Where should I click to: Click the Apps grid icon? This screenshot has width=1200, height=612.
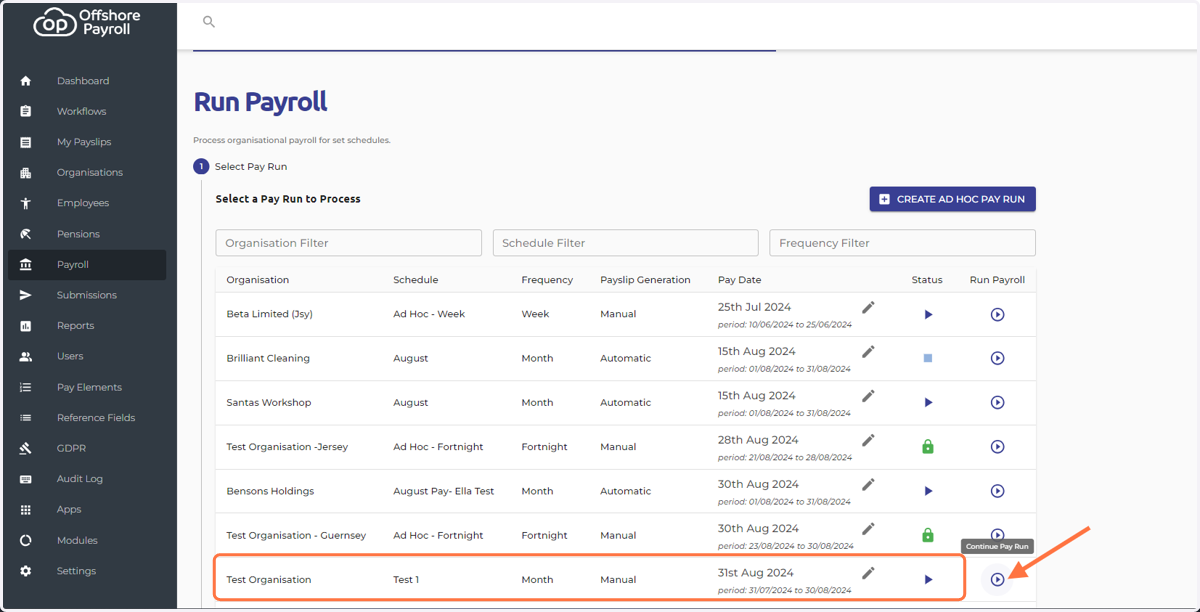[x=26, y=509]
